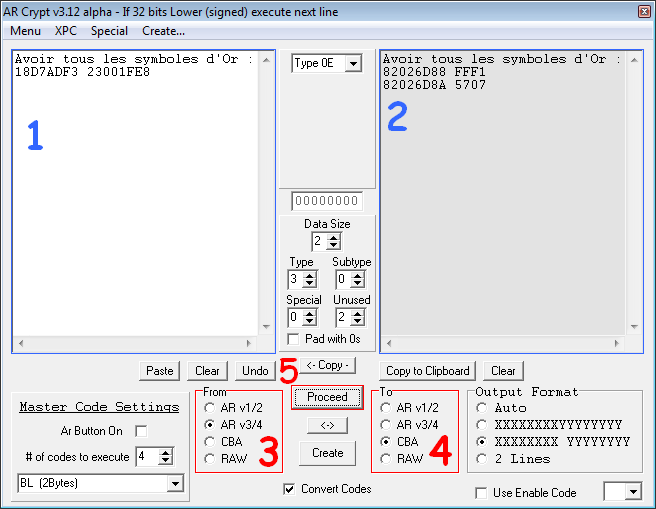The image size is (656, 509).
Task: Select To RAW radio
Action: pyautogui.click(x=386, y=459)
